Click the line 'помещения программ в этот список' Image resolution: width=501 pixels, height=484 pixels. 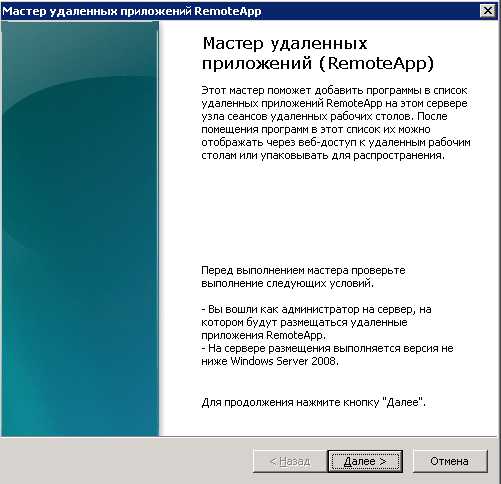[316, 129]
